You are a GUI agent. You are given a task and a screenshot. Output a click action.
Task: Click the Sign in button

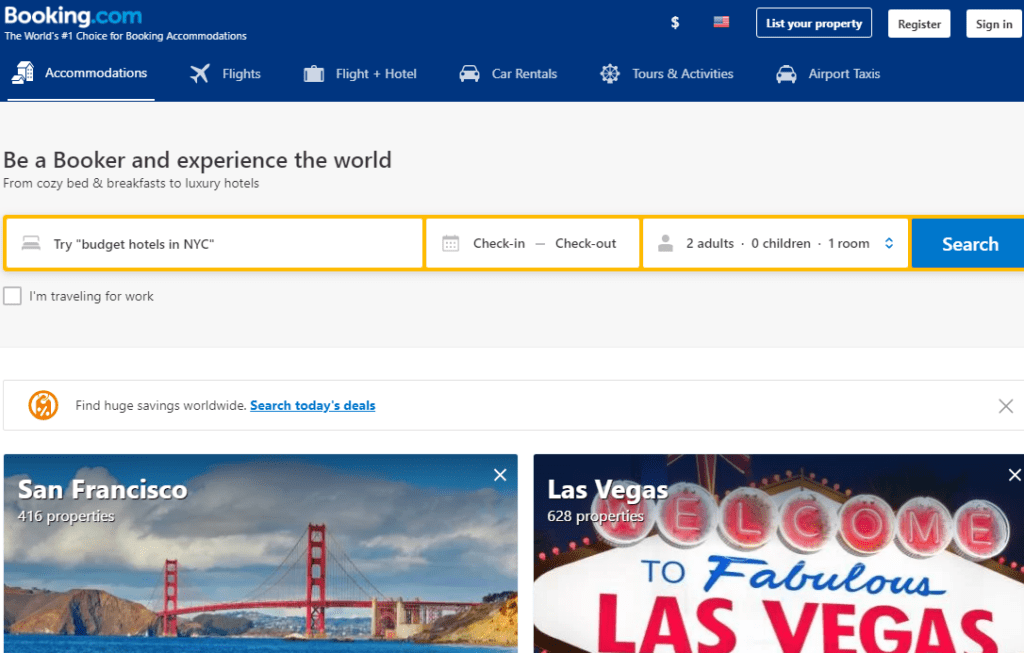(x=994, y=24)
